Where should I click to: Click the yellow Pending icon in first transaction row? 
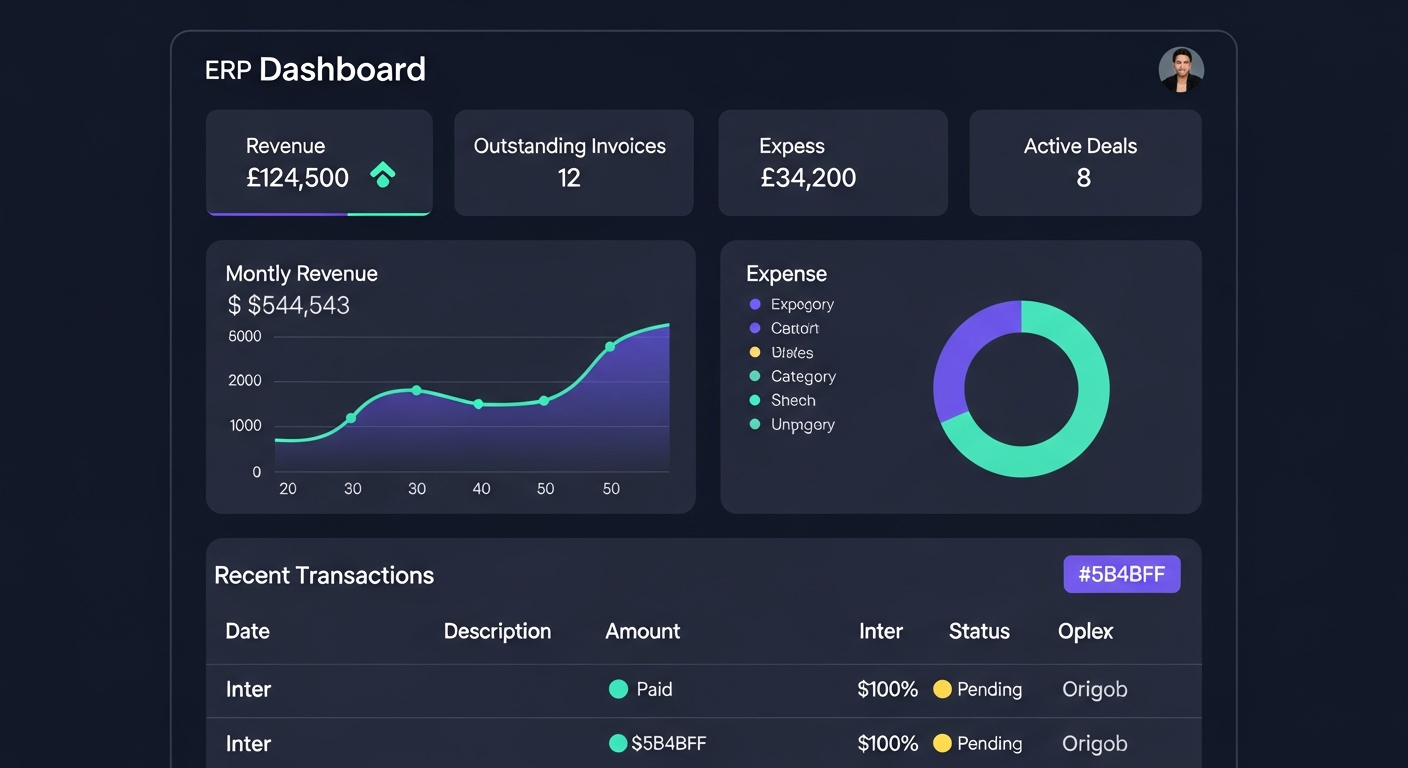pyautogui.click(x=941, y=689)
